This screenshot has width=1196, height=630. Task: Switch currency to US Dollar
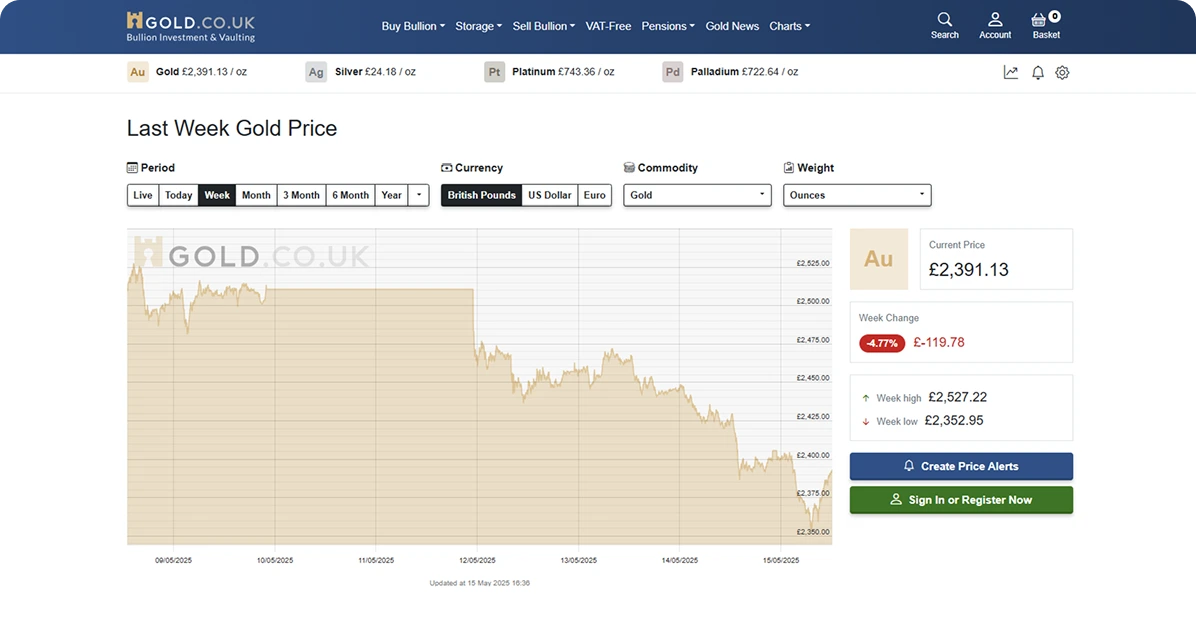click(x=549, y=195)
